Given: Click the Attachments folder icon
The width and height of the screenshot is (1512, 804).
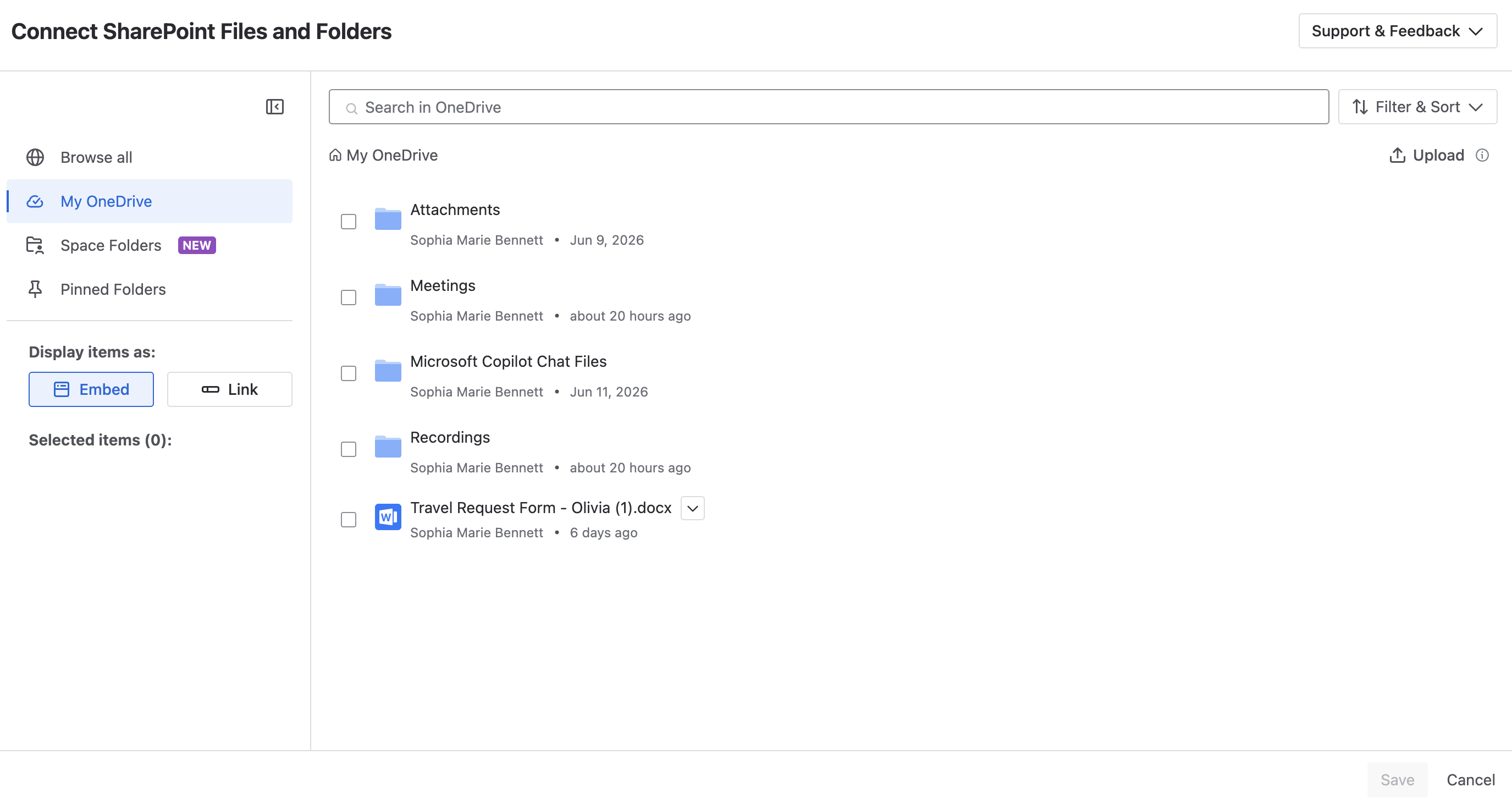Looking at the screenshot, I should click(x=388, y=219).
